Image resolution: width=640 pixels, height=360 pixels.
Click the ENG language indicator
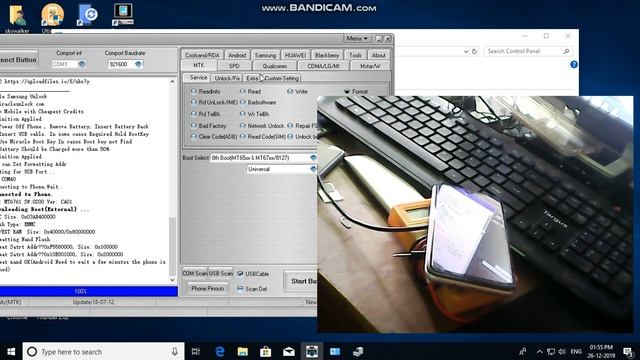click(x=576, y=351)
